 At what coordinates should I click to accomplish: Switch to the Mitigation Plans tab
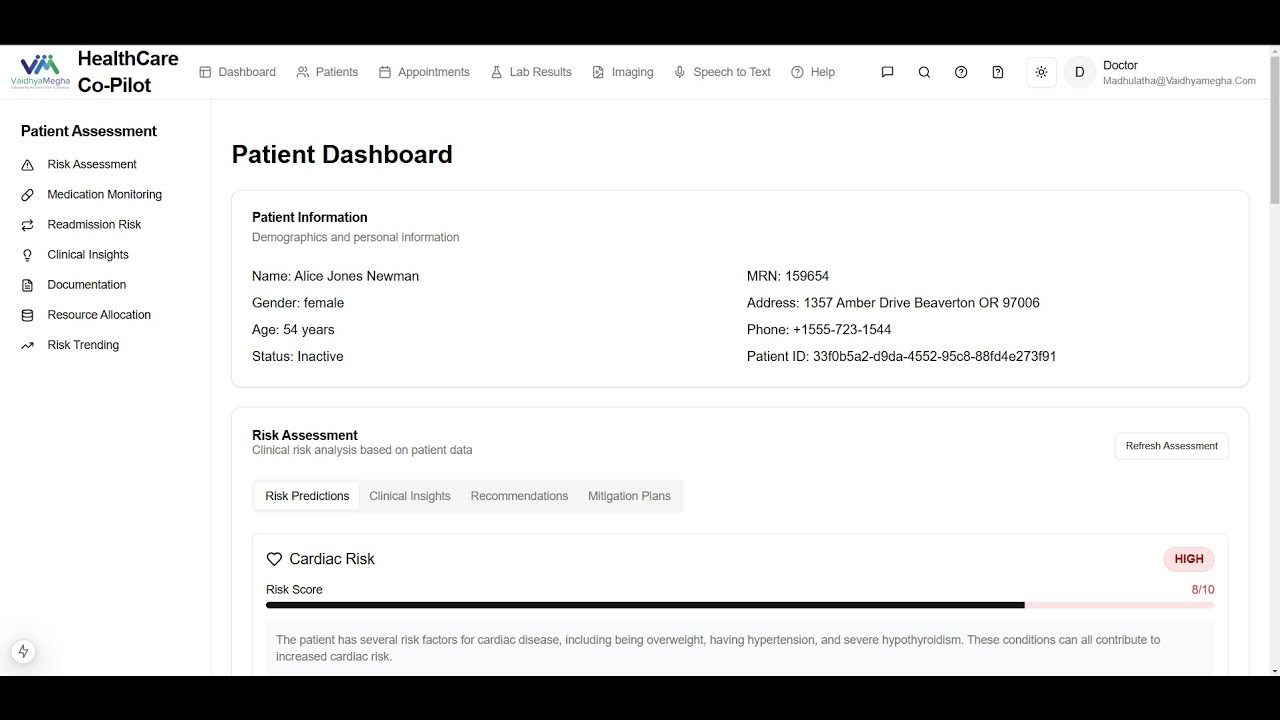click(x=629, y=496)
